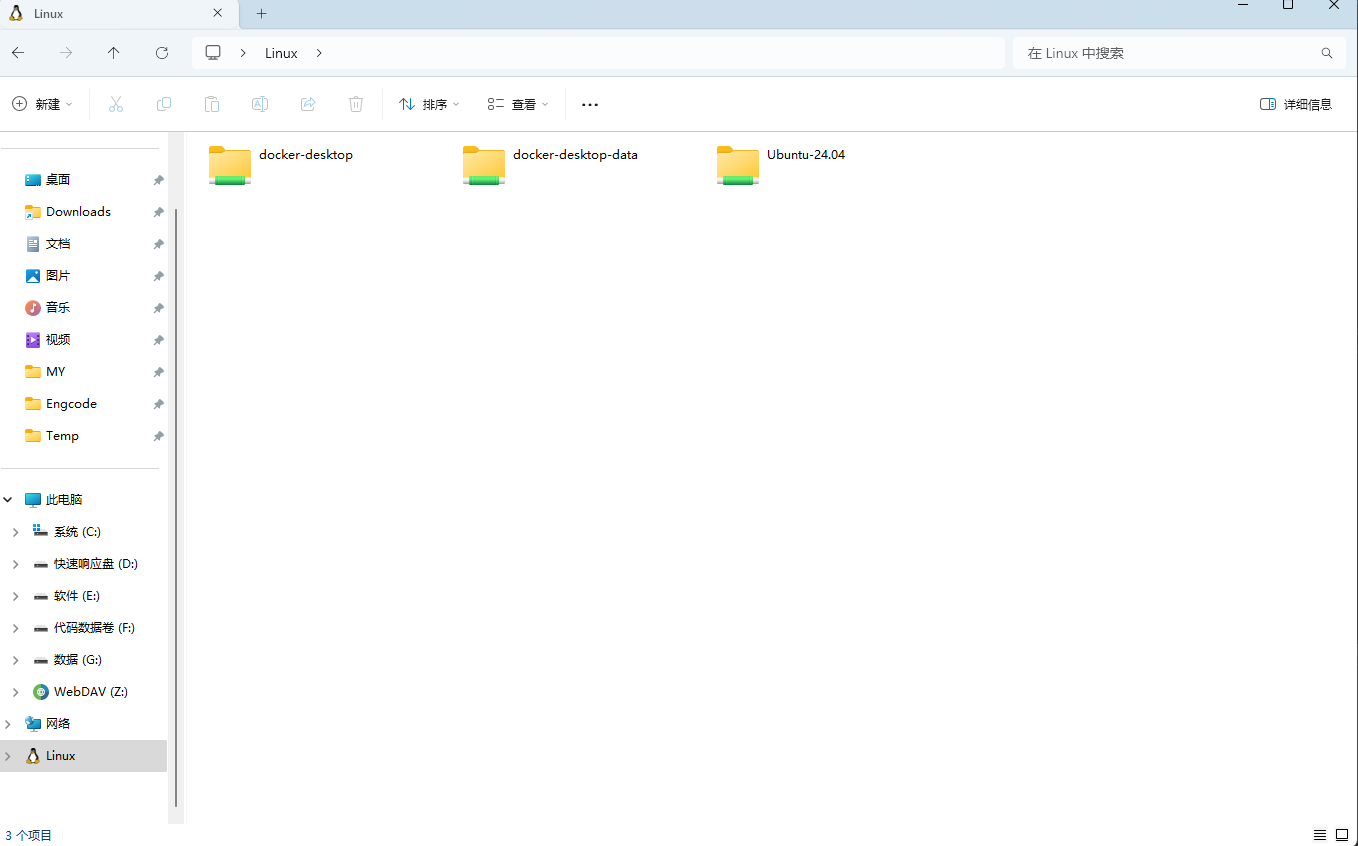Expand the 快速响应盘 (D:) drive node
Viewport: 1358px width, 846px height.
coord(16,564)
